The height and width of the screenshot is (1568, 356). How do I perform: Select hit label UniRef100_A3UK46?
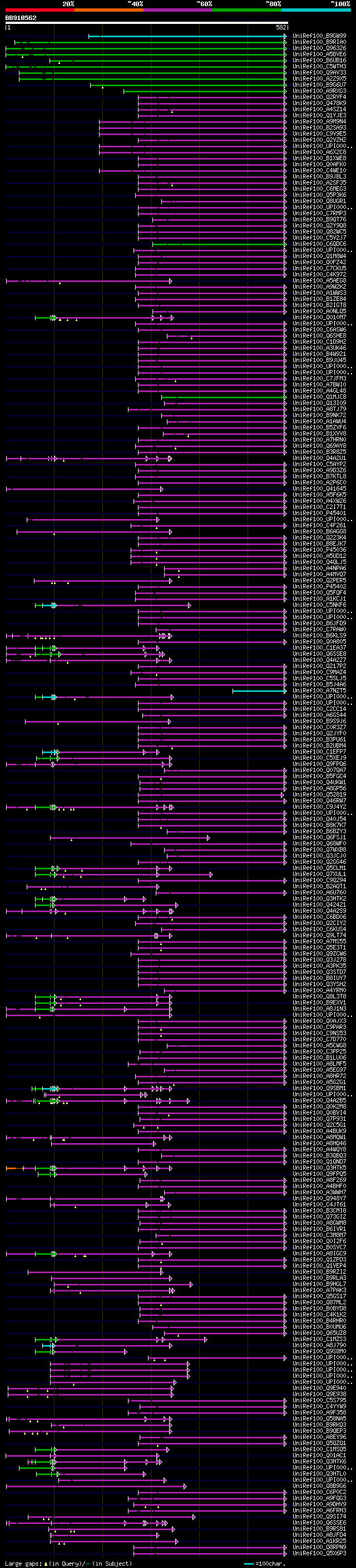[x=319, y=348]
